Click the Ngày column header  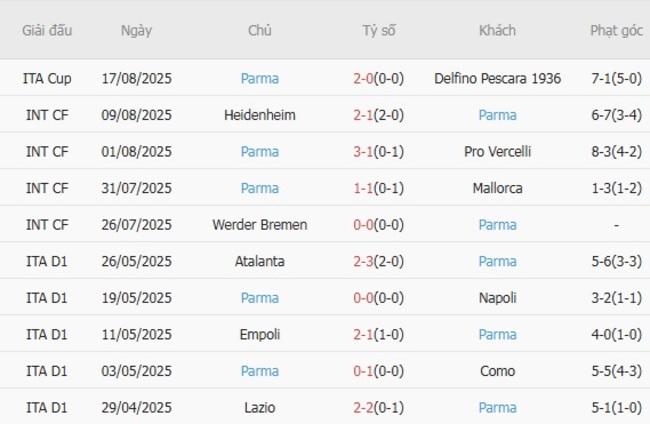136,31
